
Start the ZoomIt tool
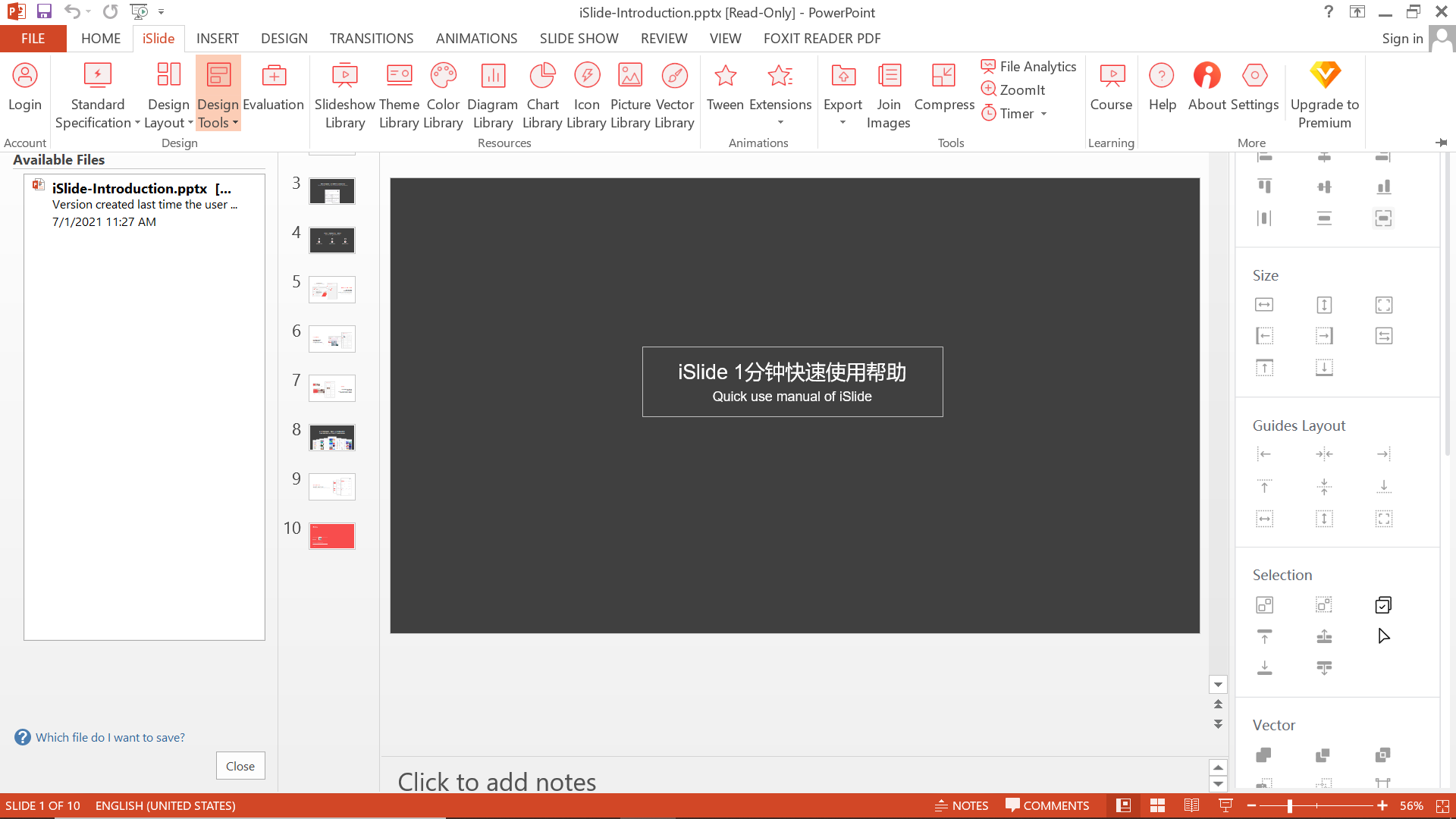1013,89
